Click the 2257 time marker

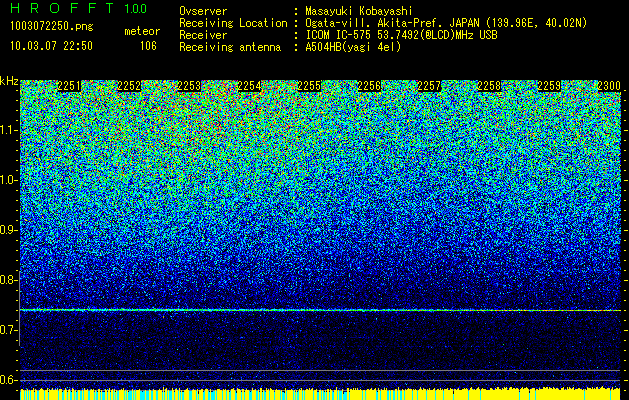pos(429,86)
